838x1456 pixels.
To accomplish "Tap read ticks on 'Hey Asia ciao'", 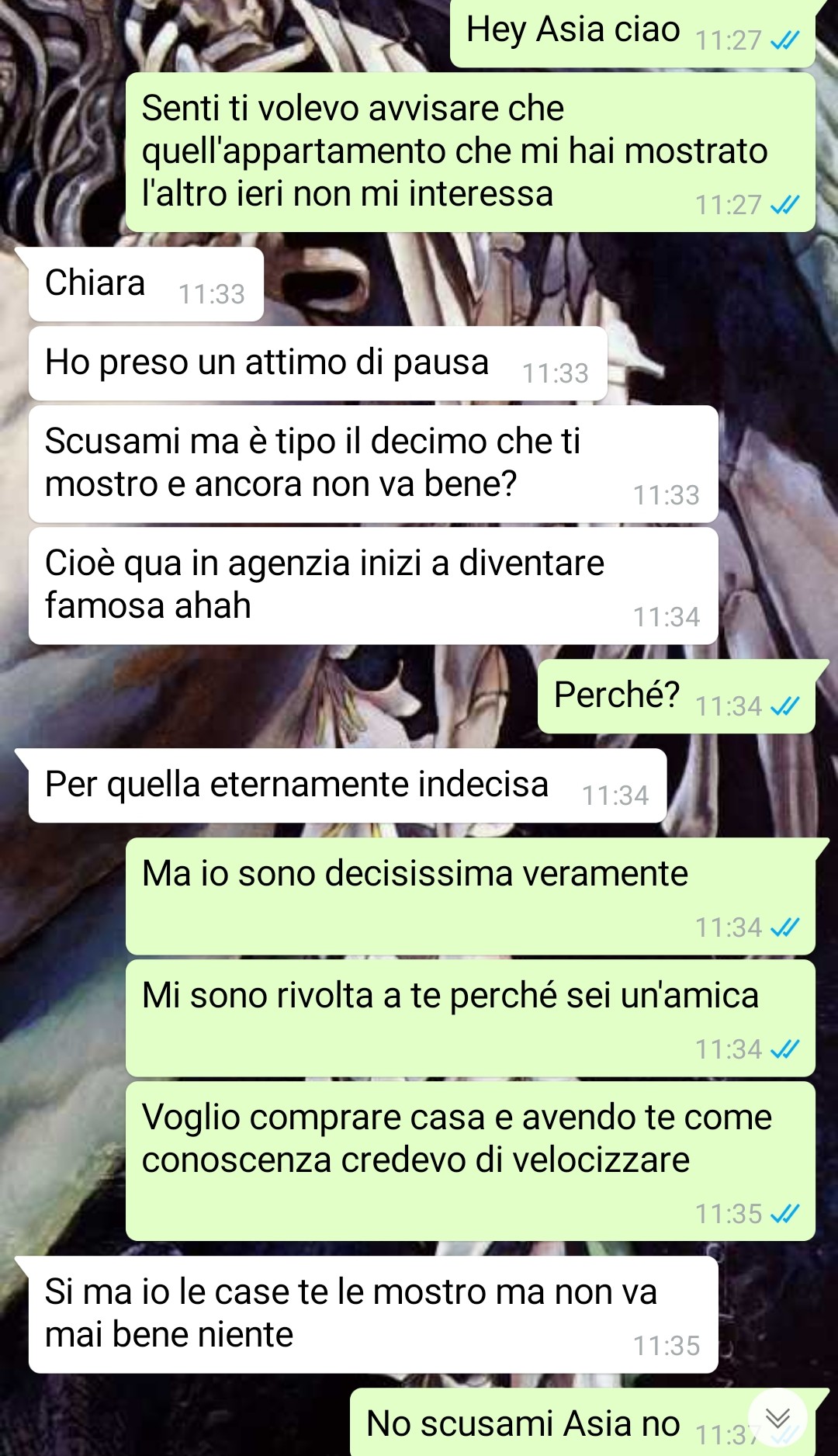I will 784,40.
